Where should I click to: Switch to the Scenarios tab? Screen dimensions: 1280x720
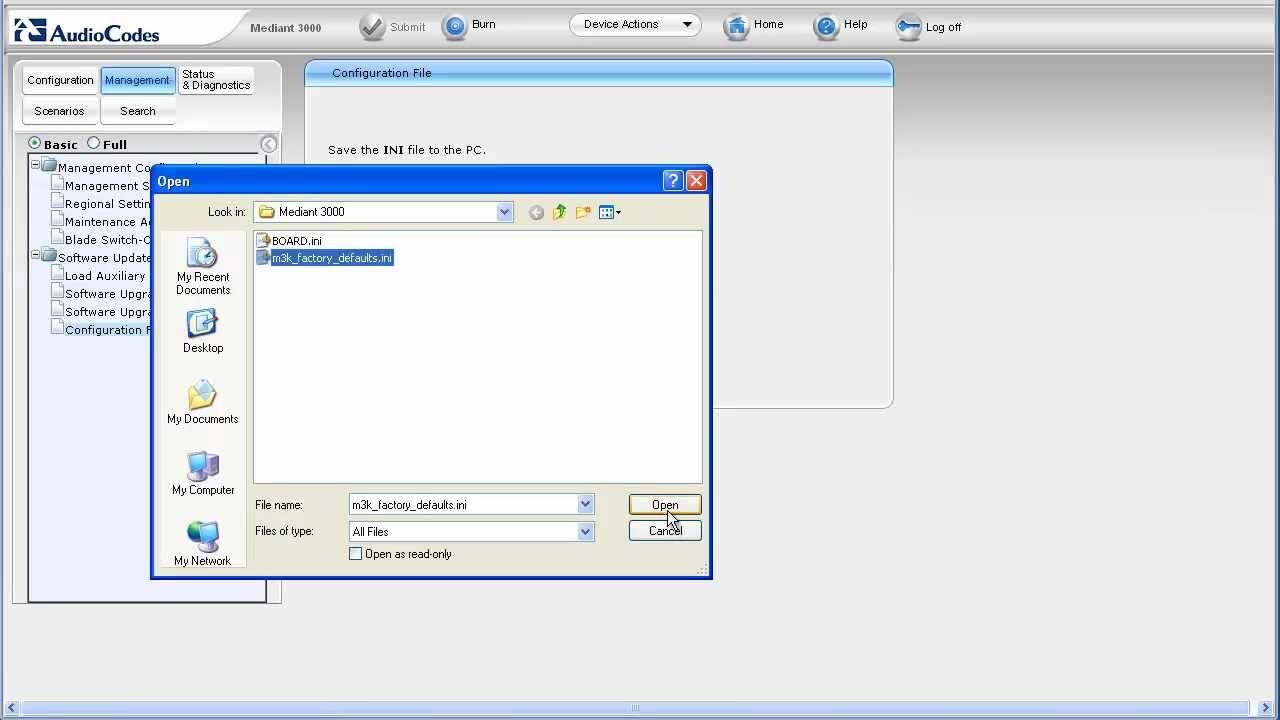click(59, 111)
